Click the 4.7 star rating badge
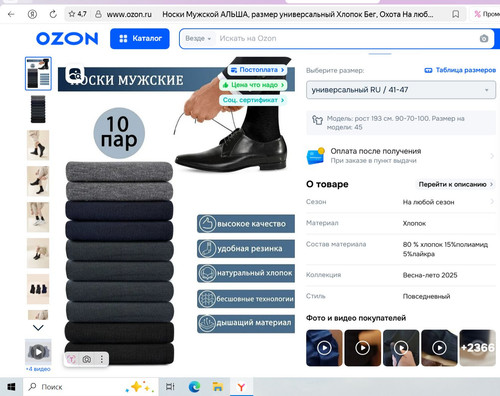The height and width of the screenshot is (396, 500). (77, 14)
